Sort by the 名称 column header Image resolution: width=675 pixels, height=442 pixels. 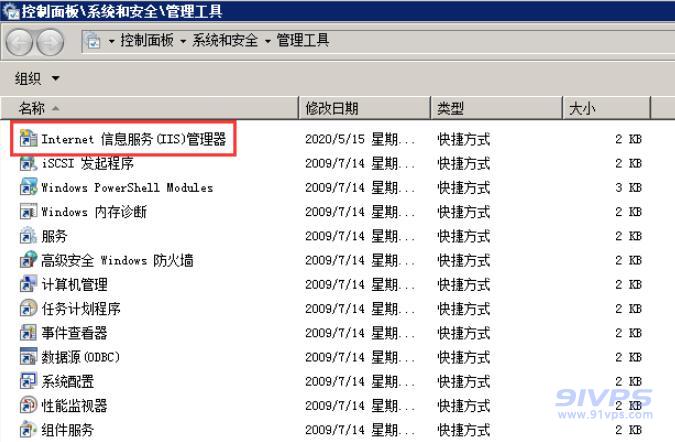coord(149,108)
